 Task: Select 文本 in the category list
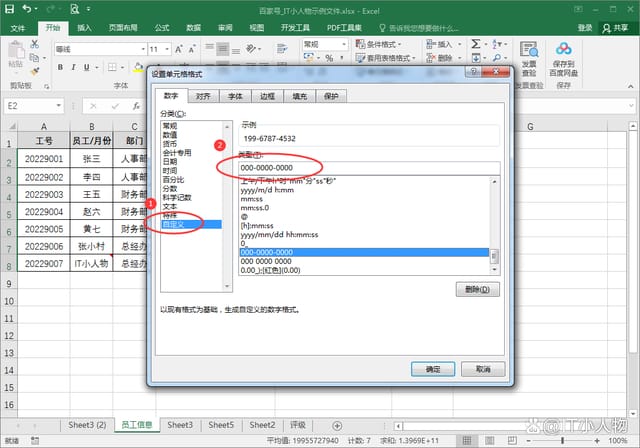(x=170, y=205)
